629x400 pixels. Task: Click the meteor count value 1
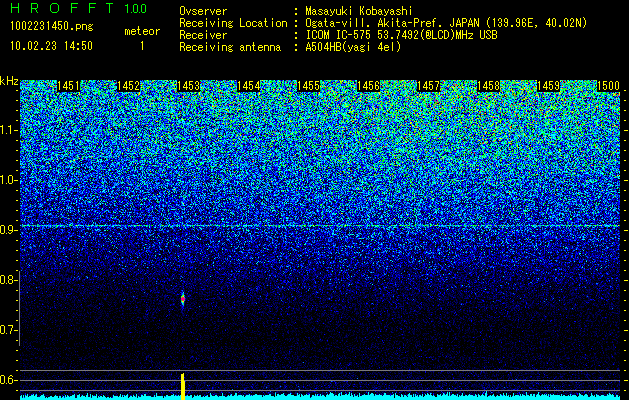pyautogui.click(x=142, y=46)
